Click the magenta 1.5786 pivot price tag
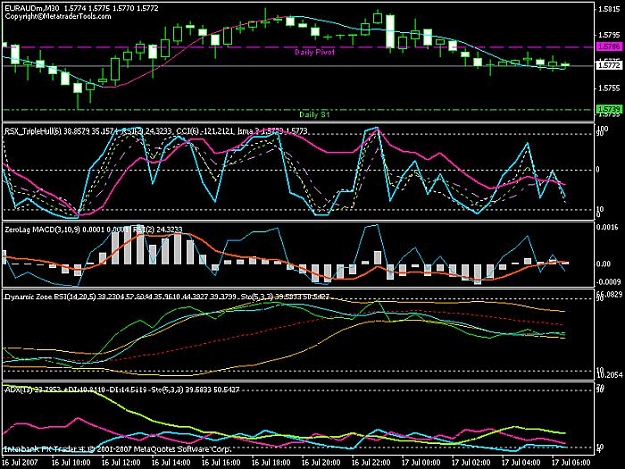 (x=609, y=47)
